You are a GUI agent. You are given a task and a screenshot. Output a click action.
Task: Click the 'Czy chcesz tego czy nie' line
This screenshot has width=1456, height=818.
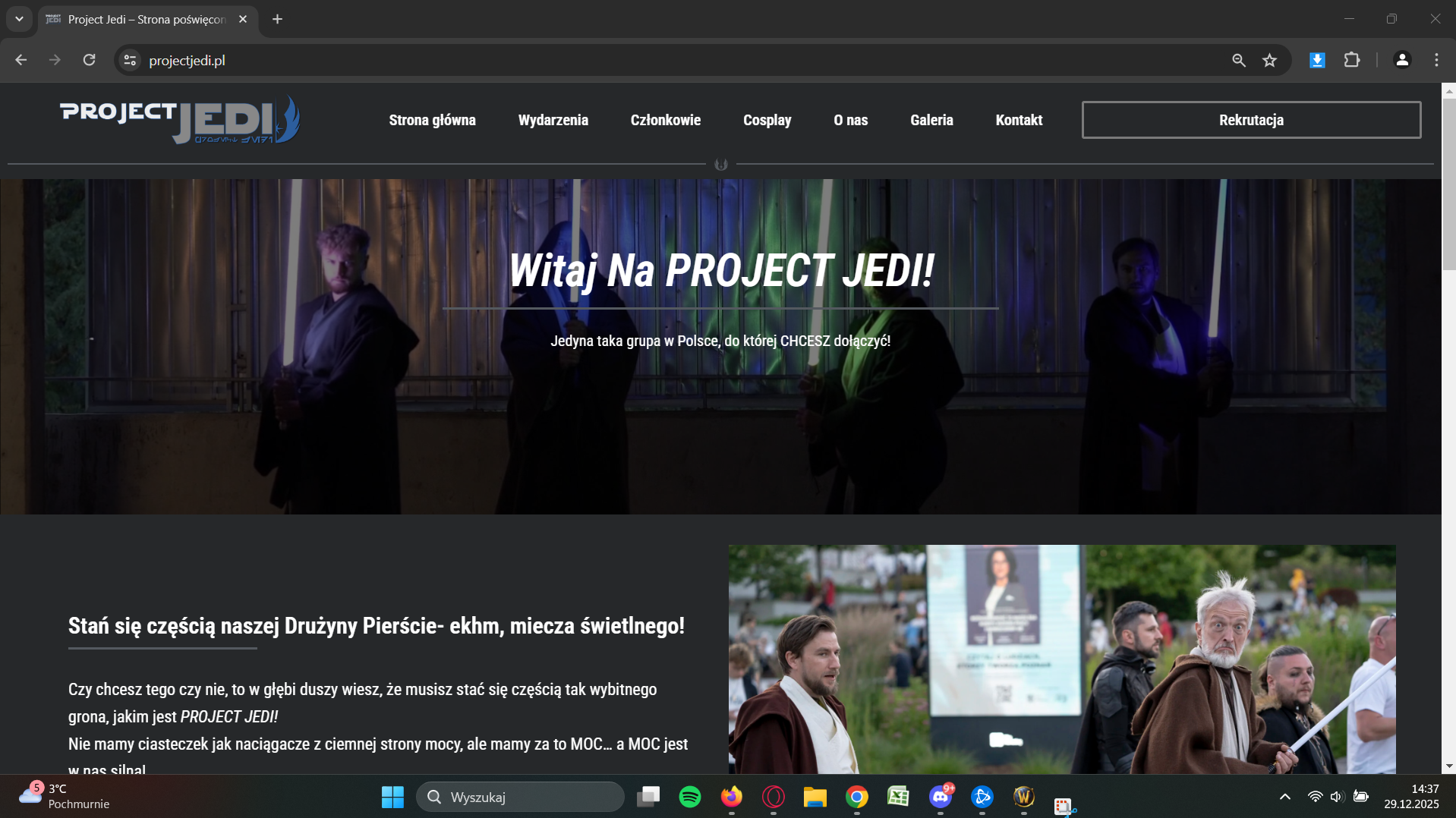point(362,689)
